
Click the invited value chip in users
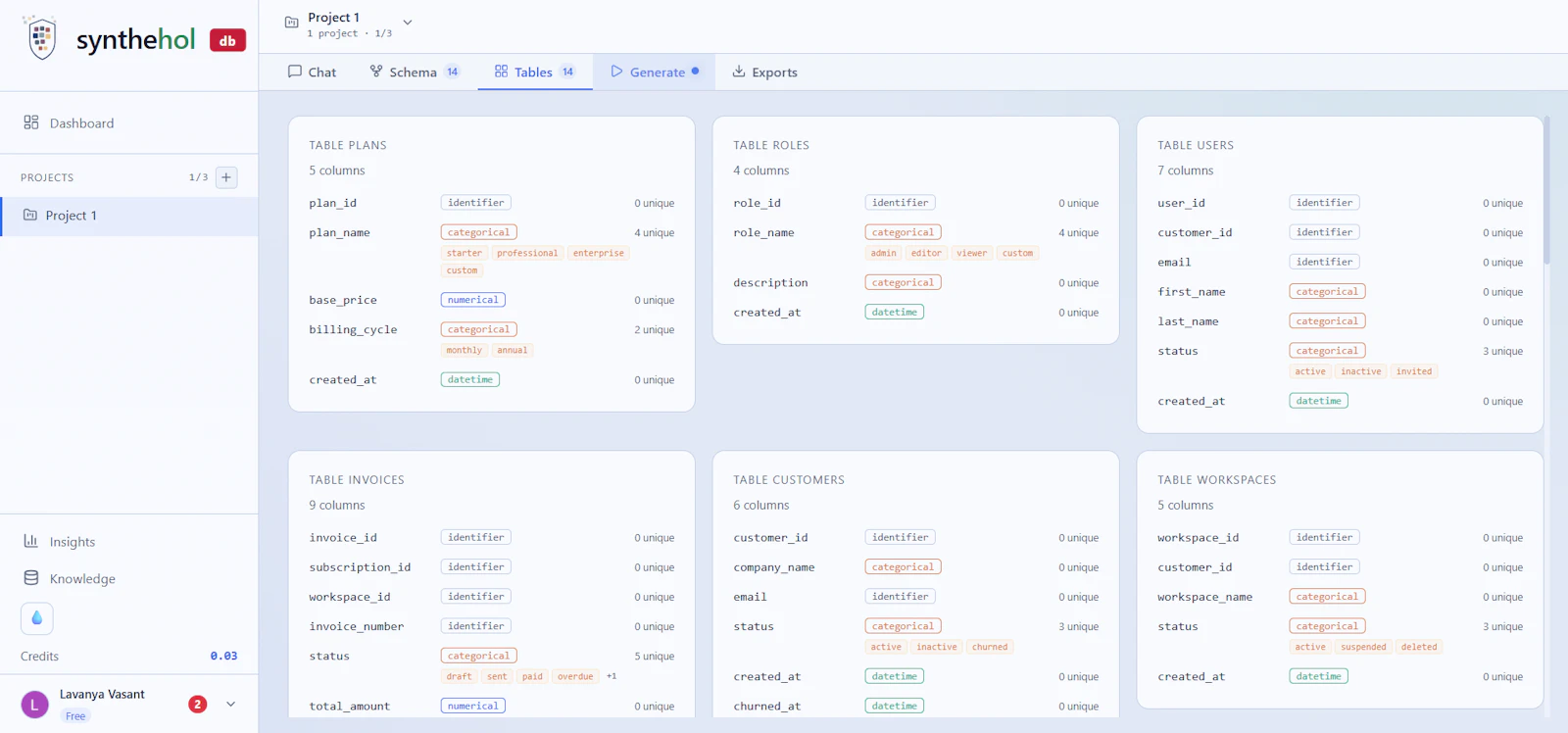1414,371
